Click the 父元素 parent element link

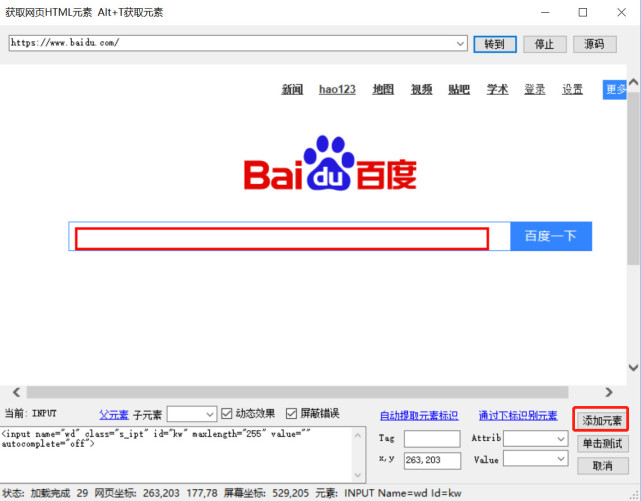coord(114,415)
